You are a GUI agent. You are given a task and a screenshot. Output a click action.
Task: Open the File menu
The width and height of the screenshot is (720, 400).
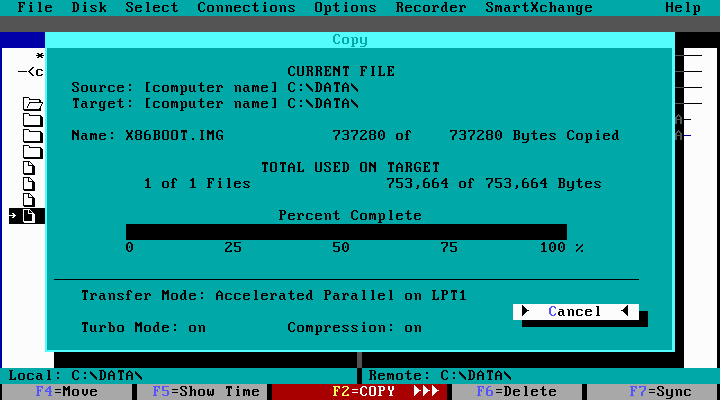pos(35,7)
